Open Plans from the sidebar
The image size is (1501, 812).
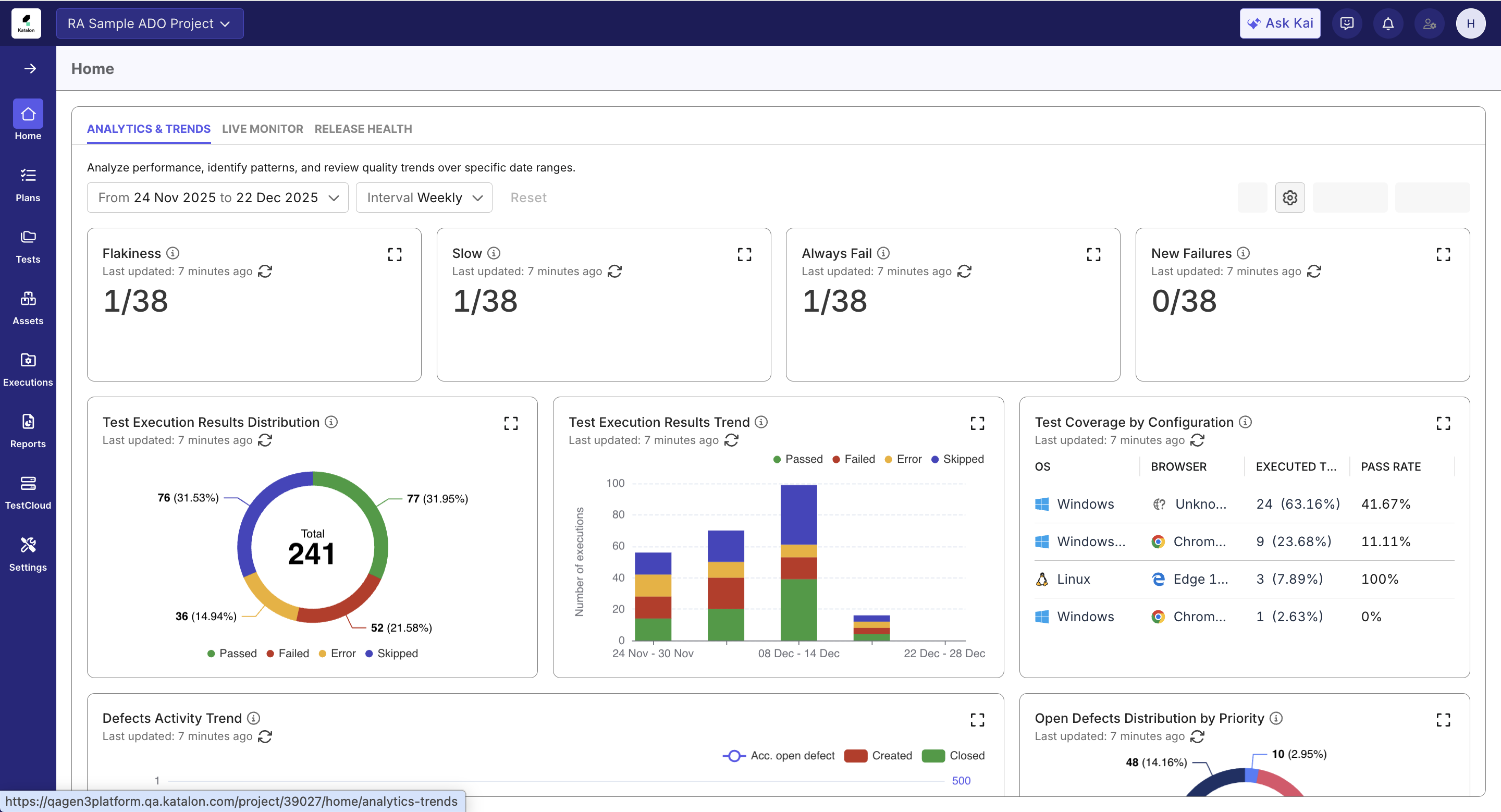28,183
